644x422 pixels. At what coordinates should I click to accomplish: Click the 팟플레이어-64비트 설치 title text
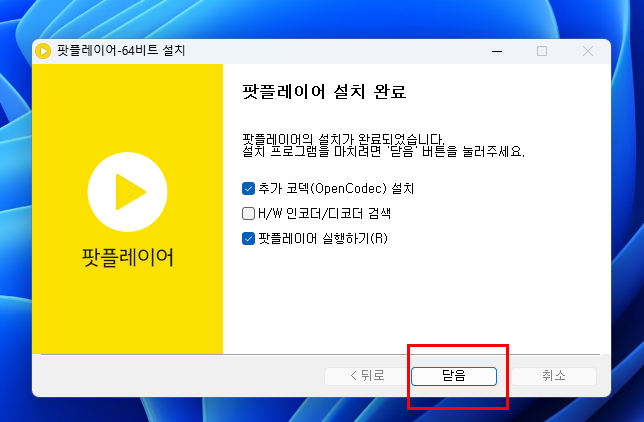(x=121, y=51)
